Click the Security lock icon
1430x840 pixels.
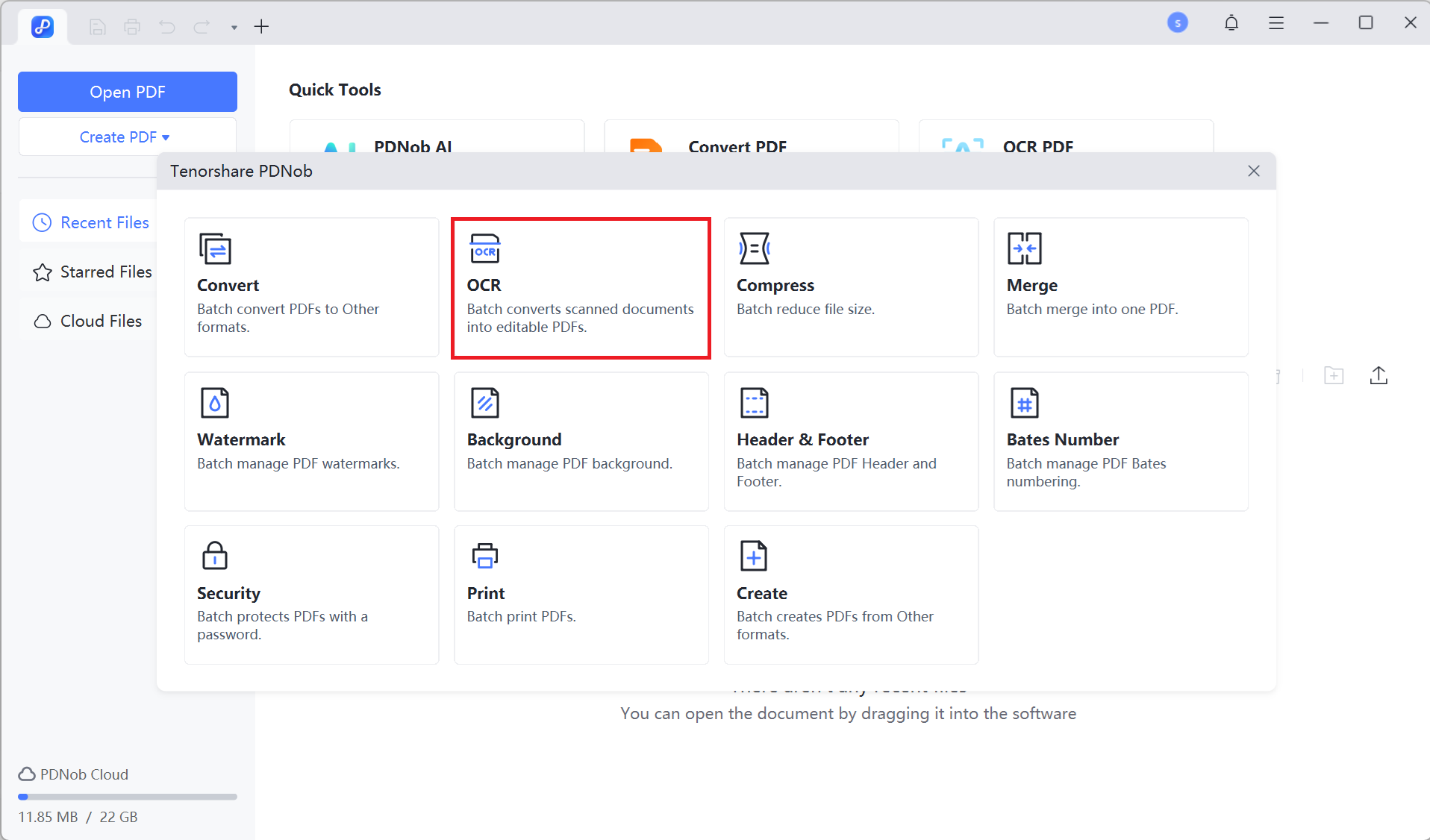215,556
